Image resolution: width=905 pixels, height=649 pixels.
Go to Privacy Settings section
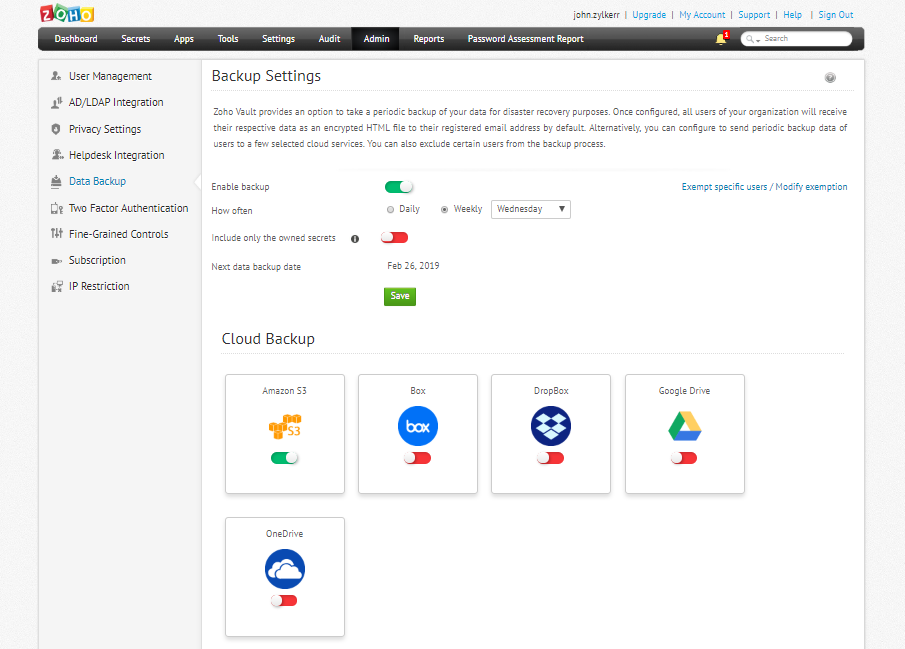[105, 129]
